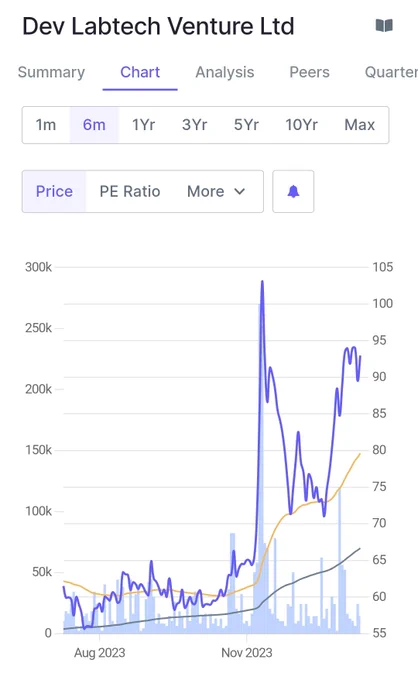The width and height of the screenshot is (418, 680).
Task: Switch chart to 3Yr range
Action: coord(194,125)
